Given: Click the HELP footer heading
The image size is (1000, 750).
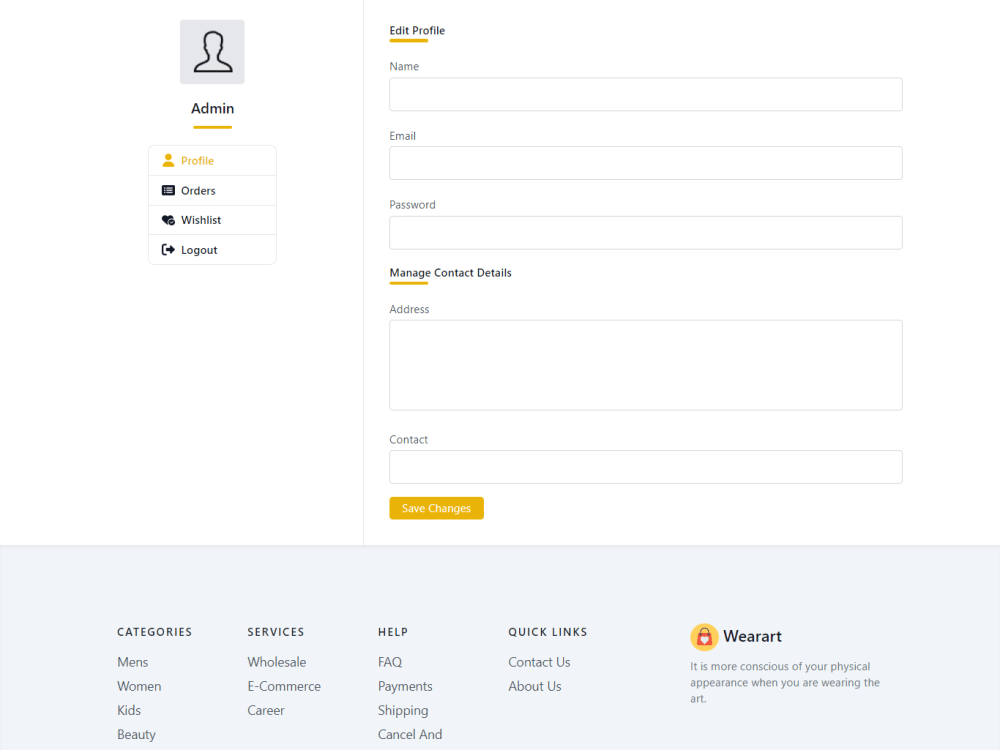Looking at the screenshot, I should tap(393, 632).
